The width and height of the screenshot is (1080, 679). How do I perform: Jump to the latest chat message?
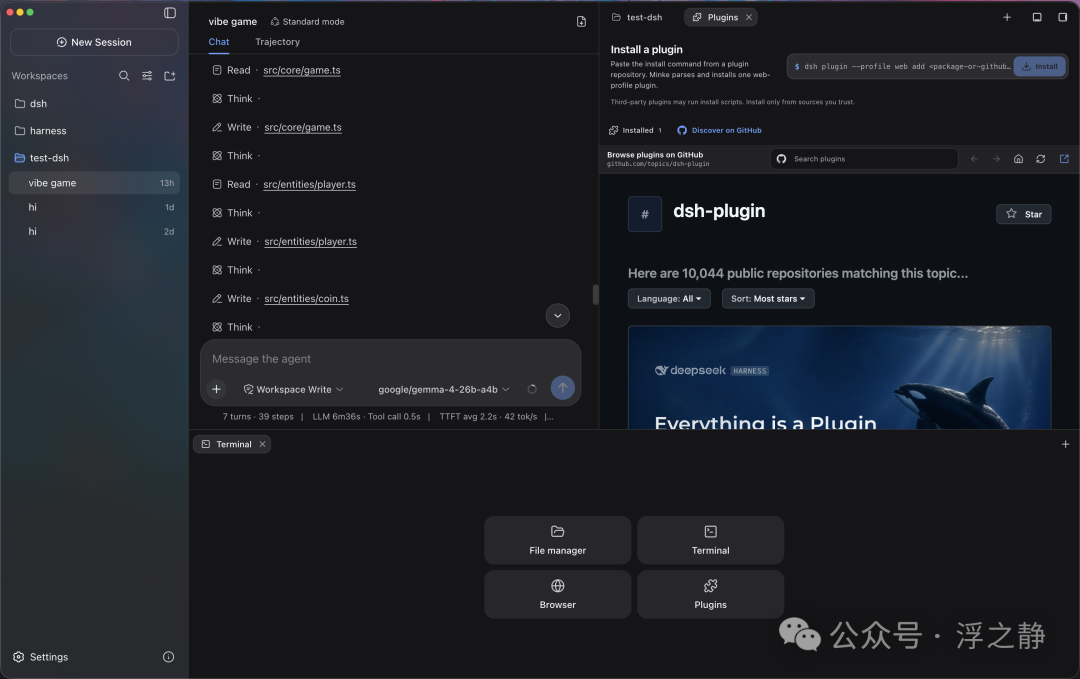coord(558,315)
